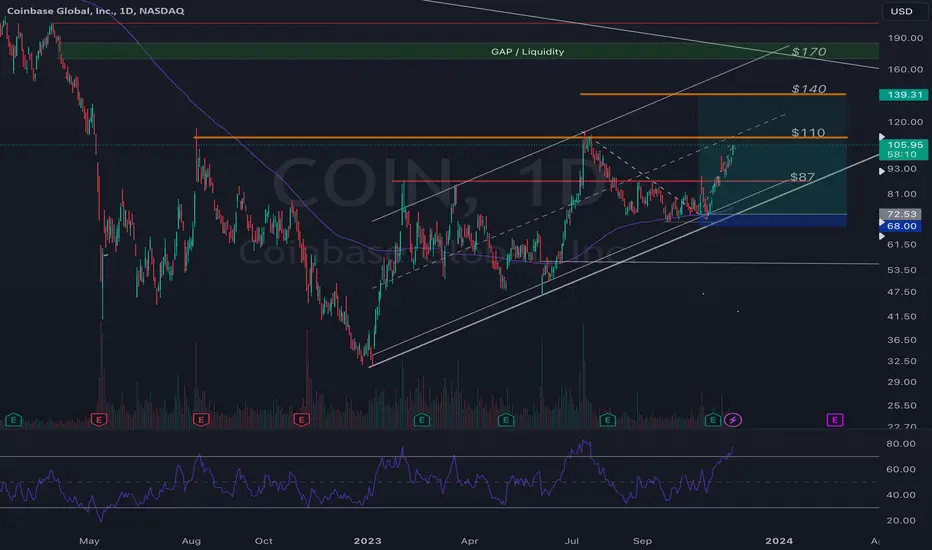
Task: Select the current price 105.95 label
Action: coord(903,144)
